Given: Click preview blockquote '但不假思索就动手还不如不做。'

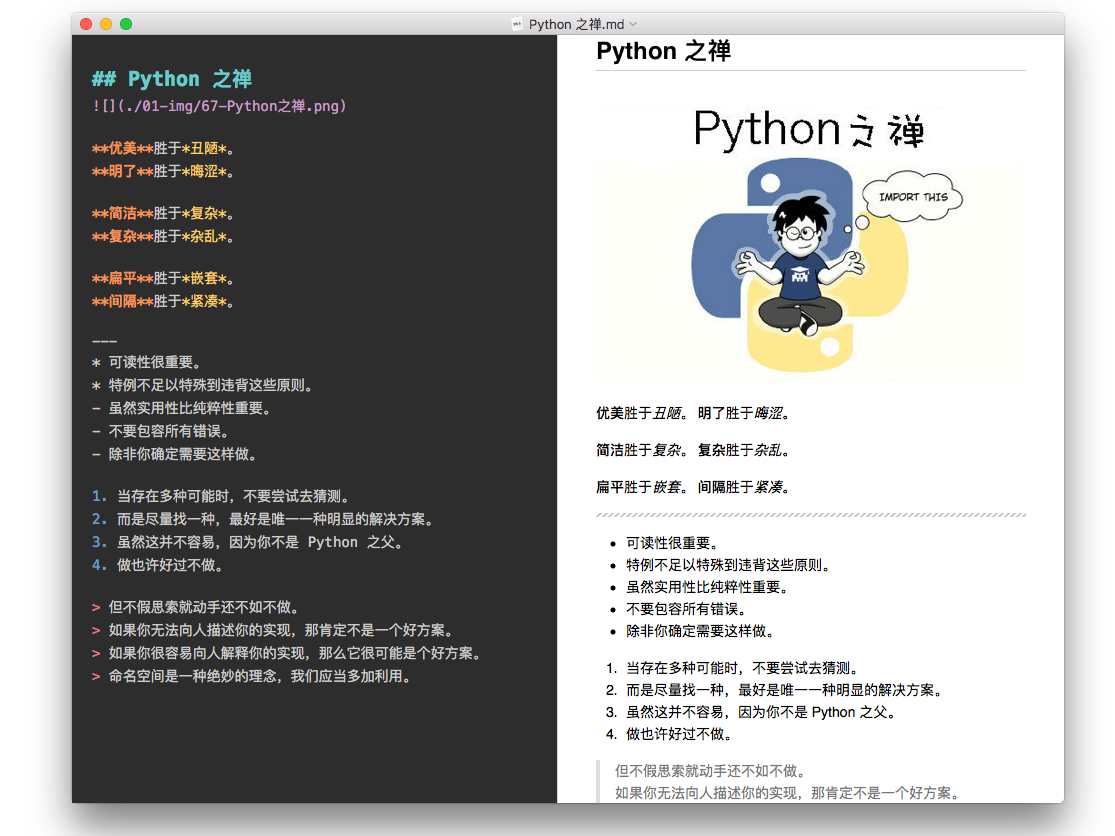Looking at the screenshot, I should tap(712, 771).
